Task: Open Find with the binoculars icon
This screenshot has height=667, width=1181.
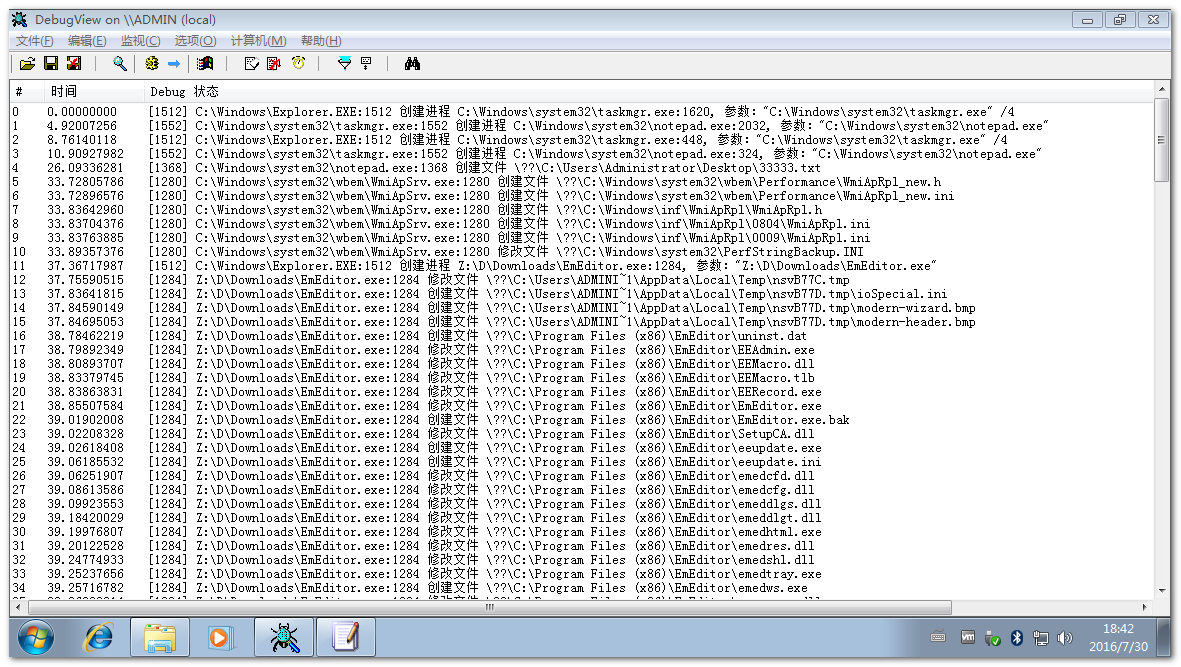Action: tap(412, 64)
